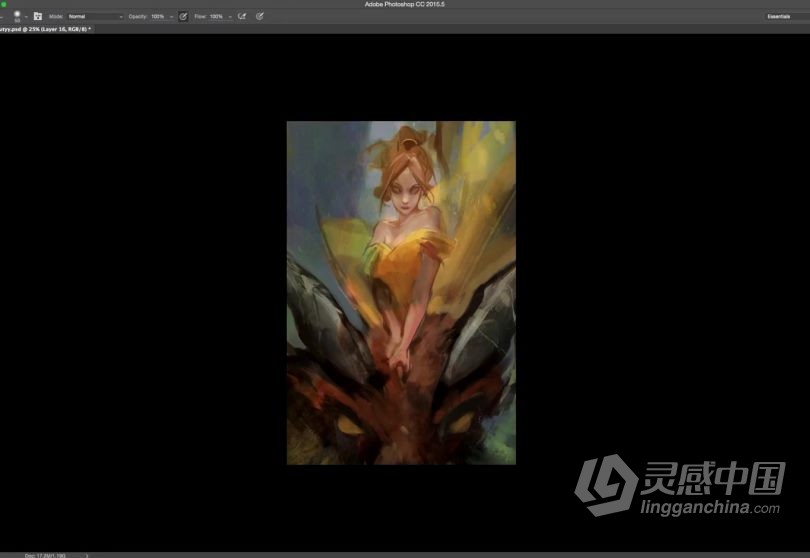Image resolution: width=810 pixels, height=558 pixels.
Task: Enable pressure control for brush size
Action: 260,17
